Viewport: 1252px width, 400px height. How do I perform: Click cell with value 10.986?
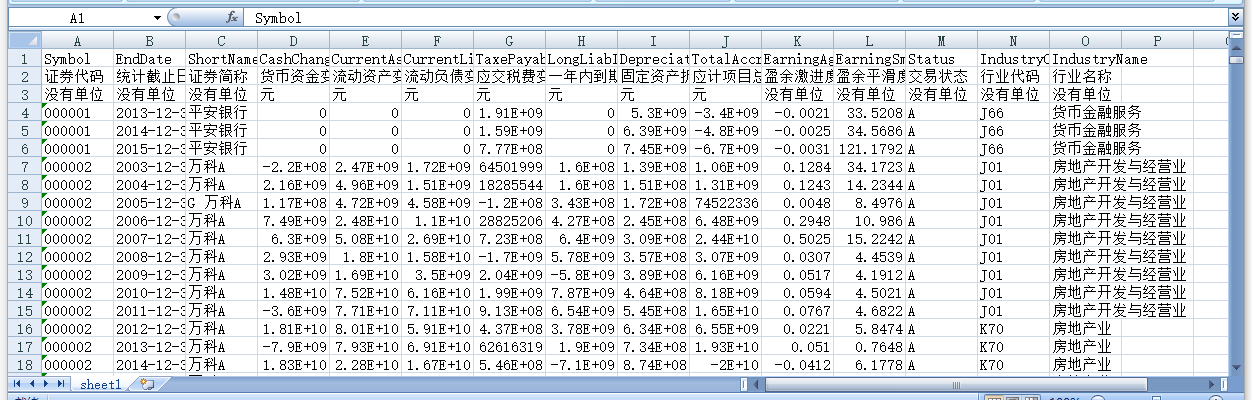[869, 221]
